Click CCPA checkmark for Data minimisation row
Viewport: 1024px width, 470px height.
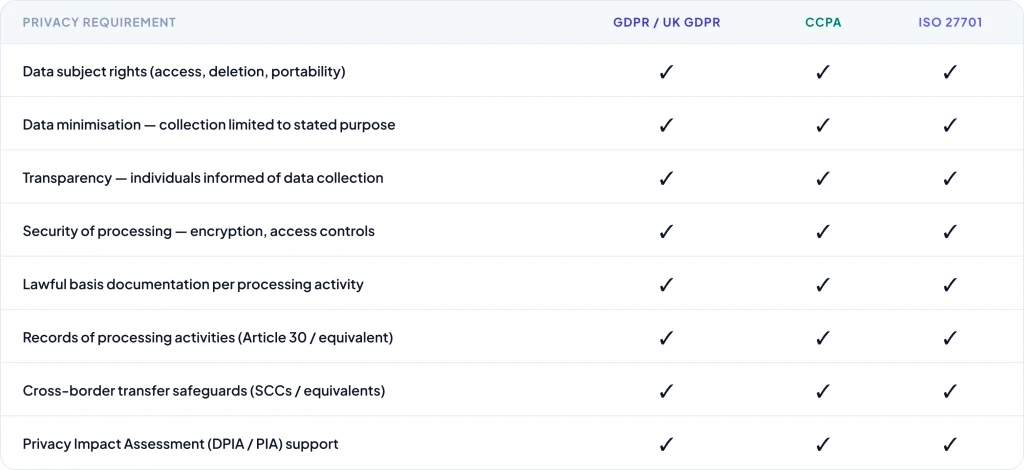(x=823, y=125)
